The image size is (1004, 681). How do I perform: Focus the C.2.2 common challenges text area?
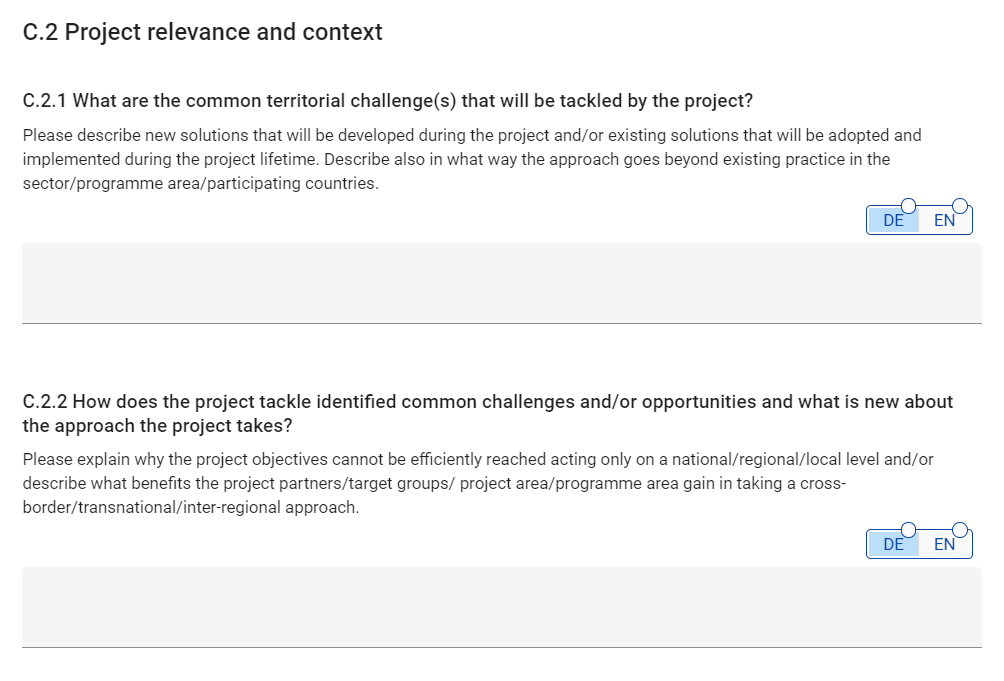tap(501, 607)
